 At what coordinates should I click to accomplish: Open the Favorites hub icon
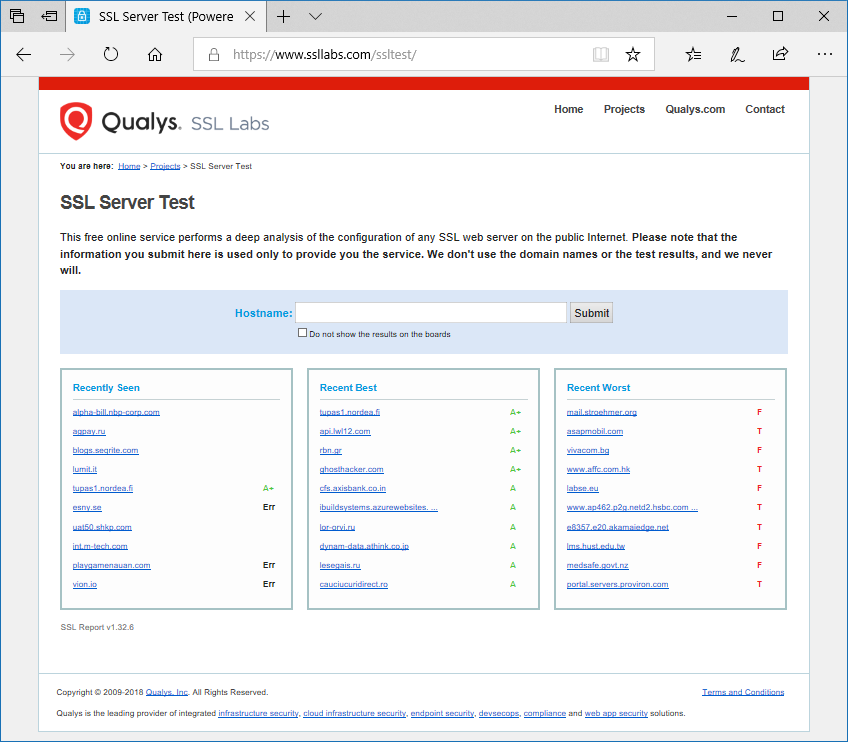tap(693, 54)
